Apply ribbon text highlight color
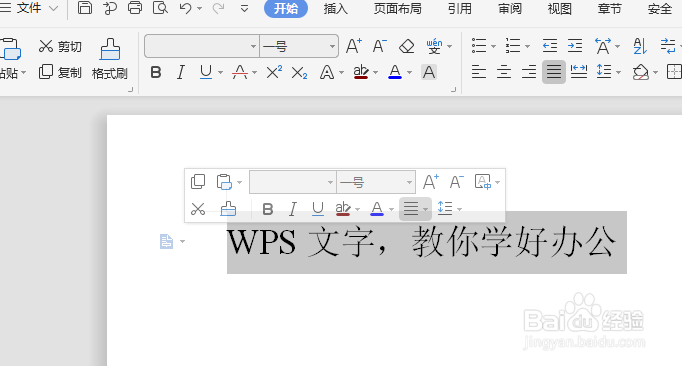 (x=361, y=72)
